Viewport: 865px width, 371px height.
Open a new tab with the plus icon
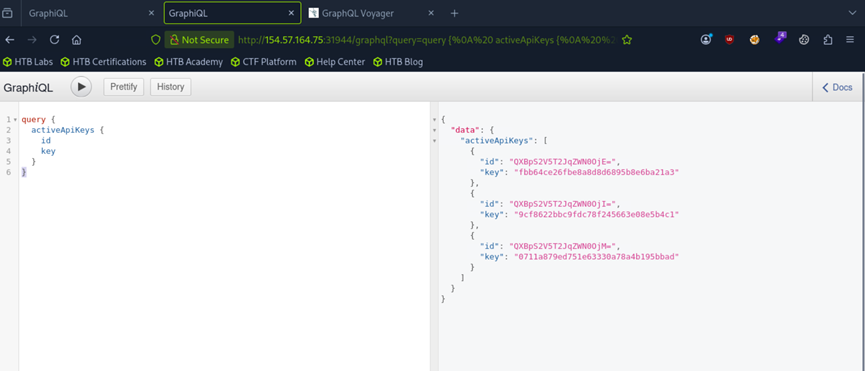455,13
